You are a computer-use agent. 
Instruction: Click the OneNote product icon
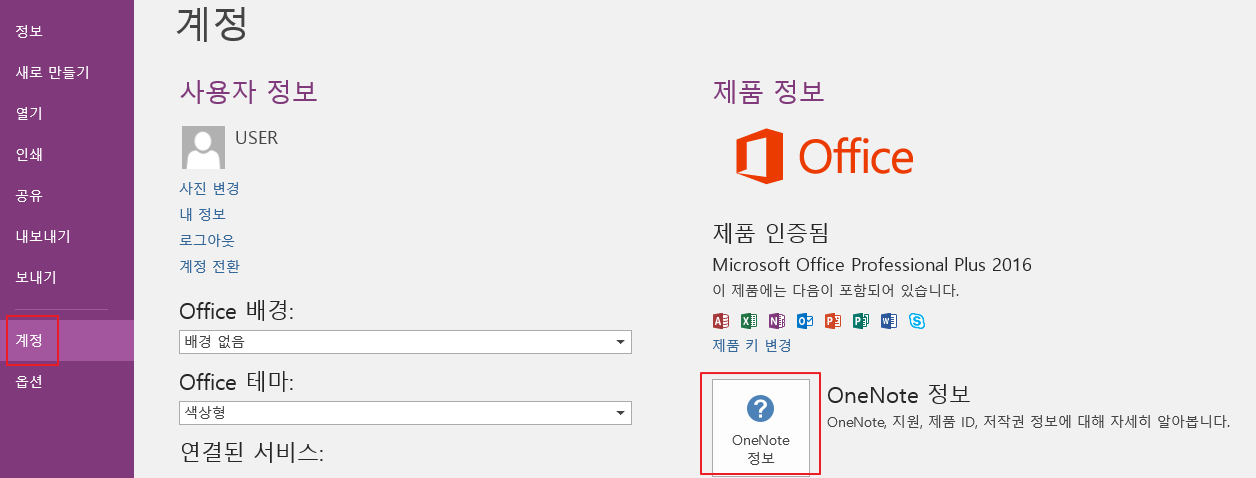pos(777,321)
